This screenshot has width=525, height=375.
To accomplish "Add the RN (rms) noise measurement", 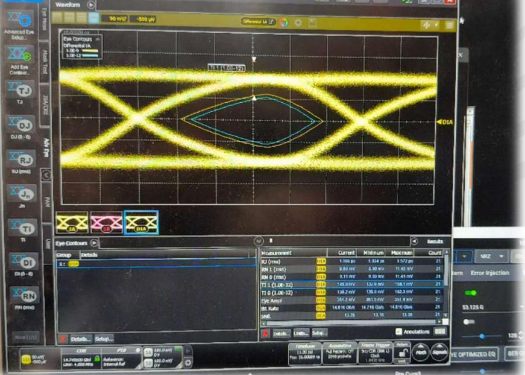I will 24,295.
